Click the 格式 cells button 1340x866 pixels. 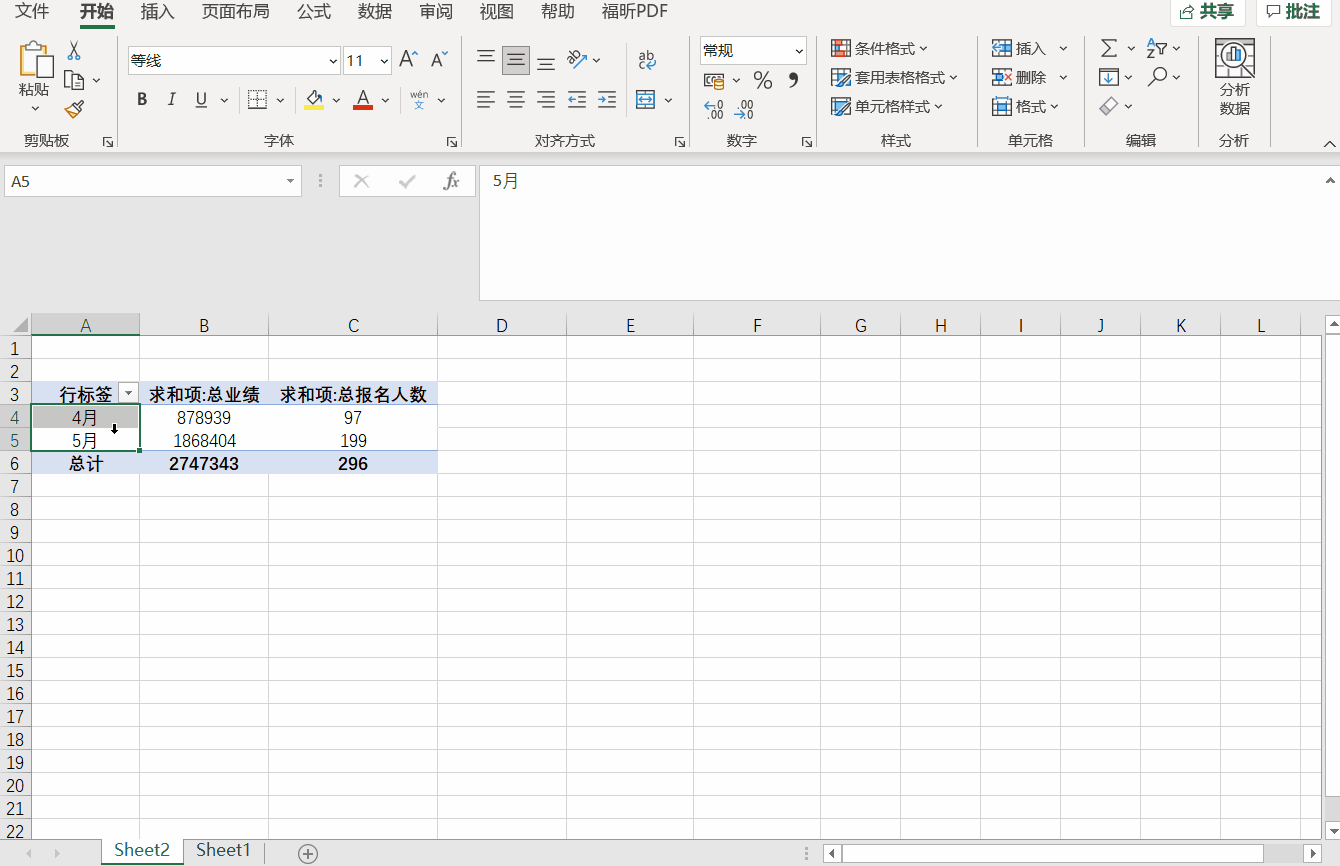(1025, 106)
